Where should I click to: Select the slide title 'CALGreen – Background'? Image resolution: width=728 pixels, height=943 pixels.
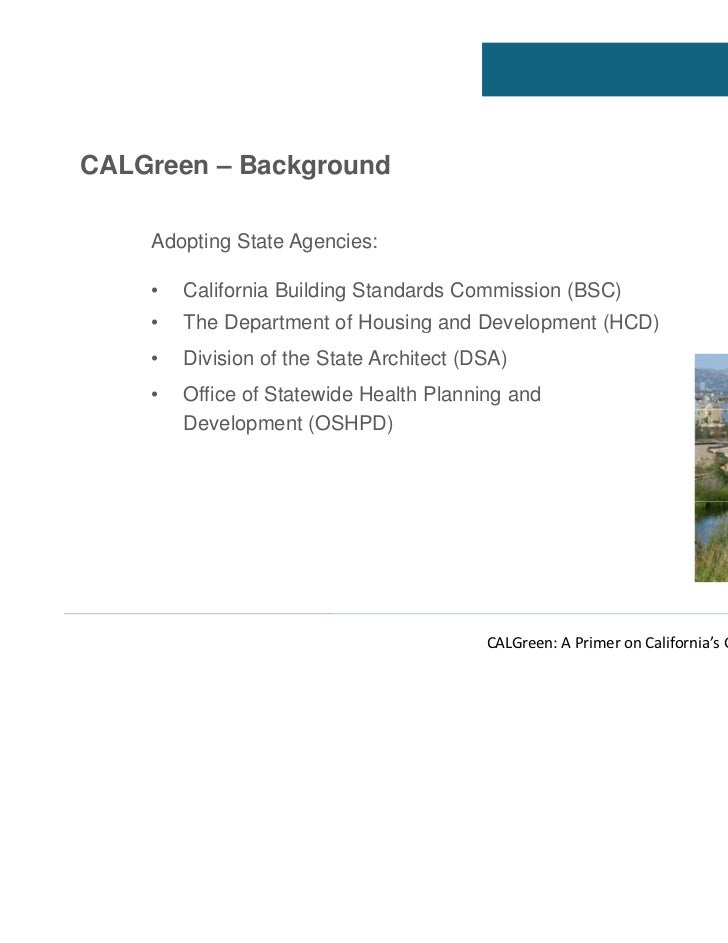tap(235, 165)
